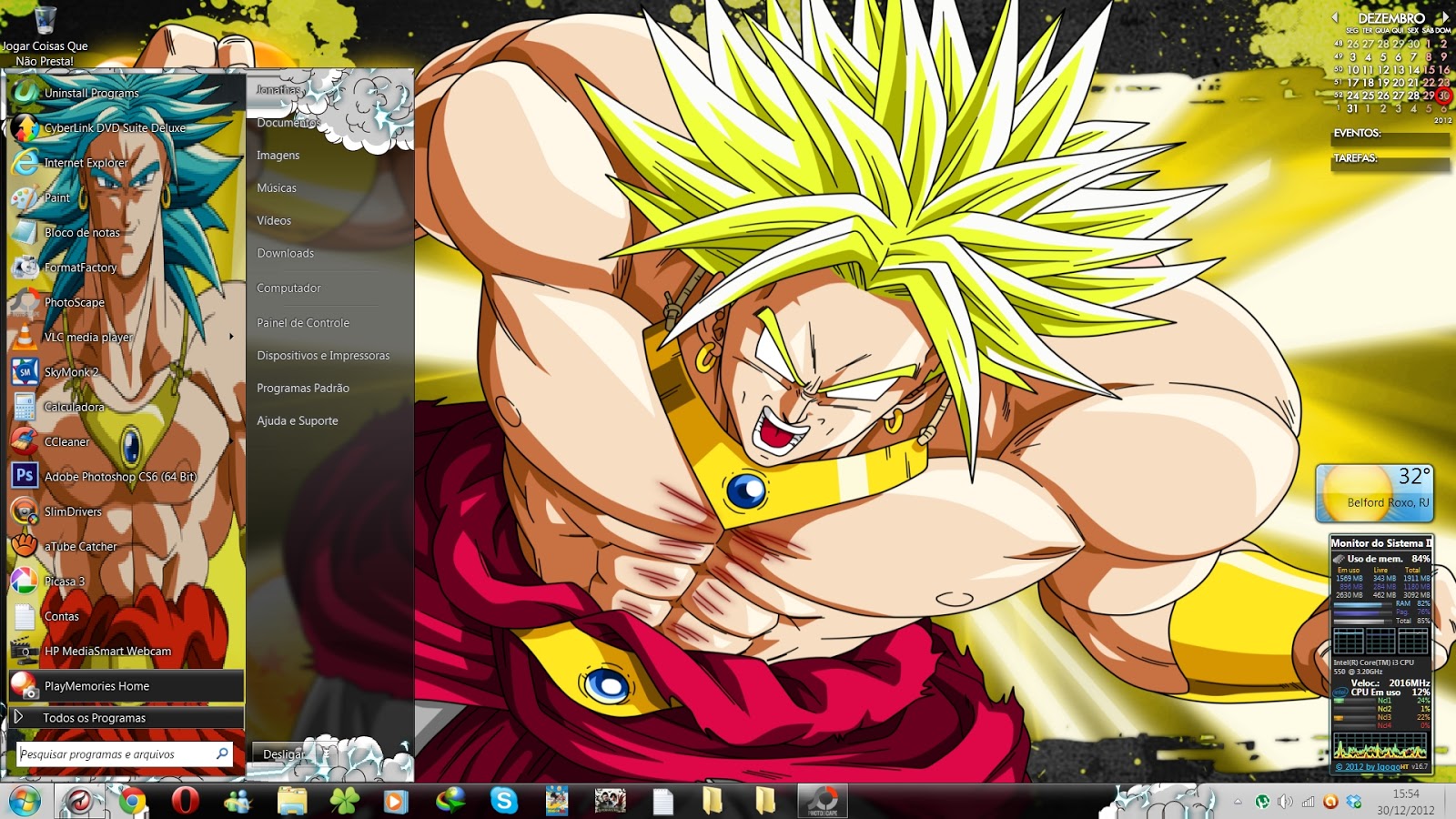Open Windows Live Messenger from taskbar
The height and width of the screenshot is (819, 1456).
point(238,802)
